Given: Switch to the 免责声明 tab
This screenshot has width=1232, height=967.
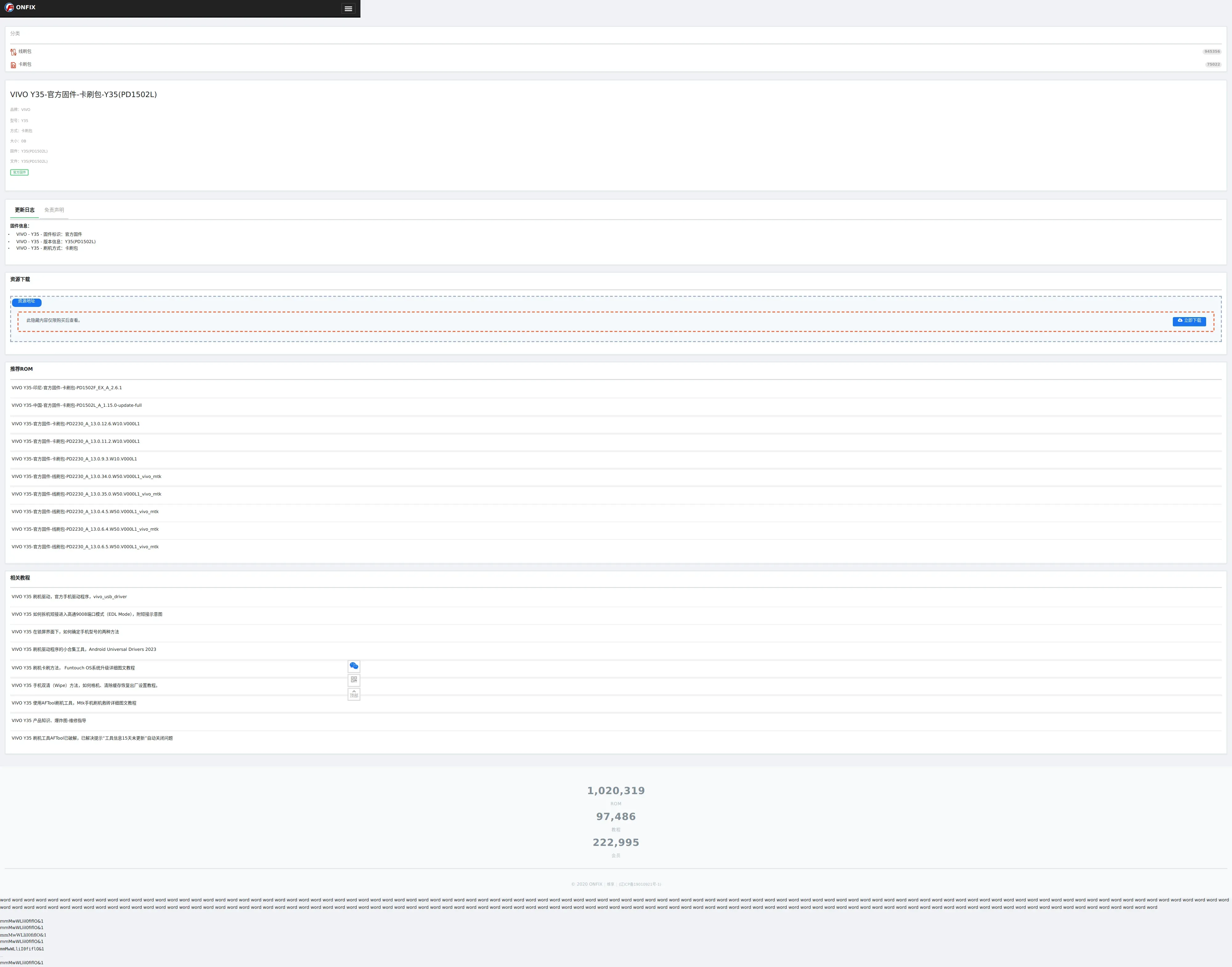Looking at the screenshot, I should [54, 210].
